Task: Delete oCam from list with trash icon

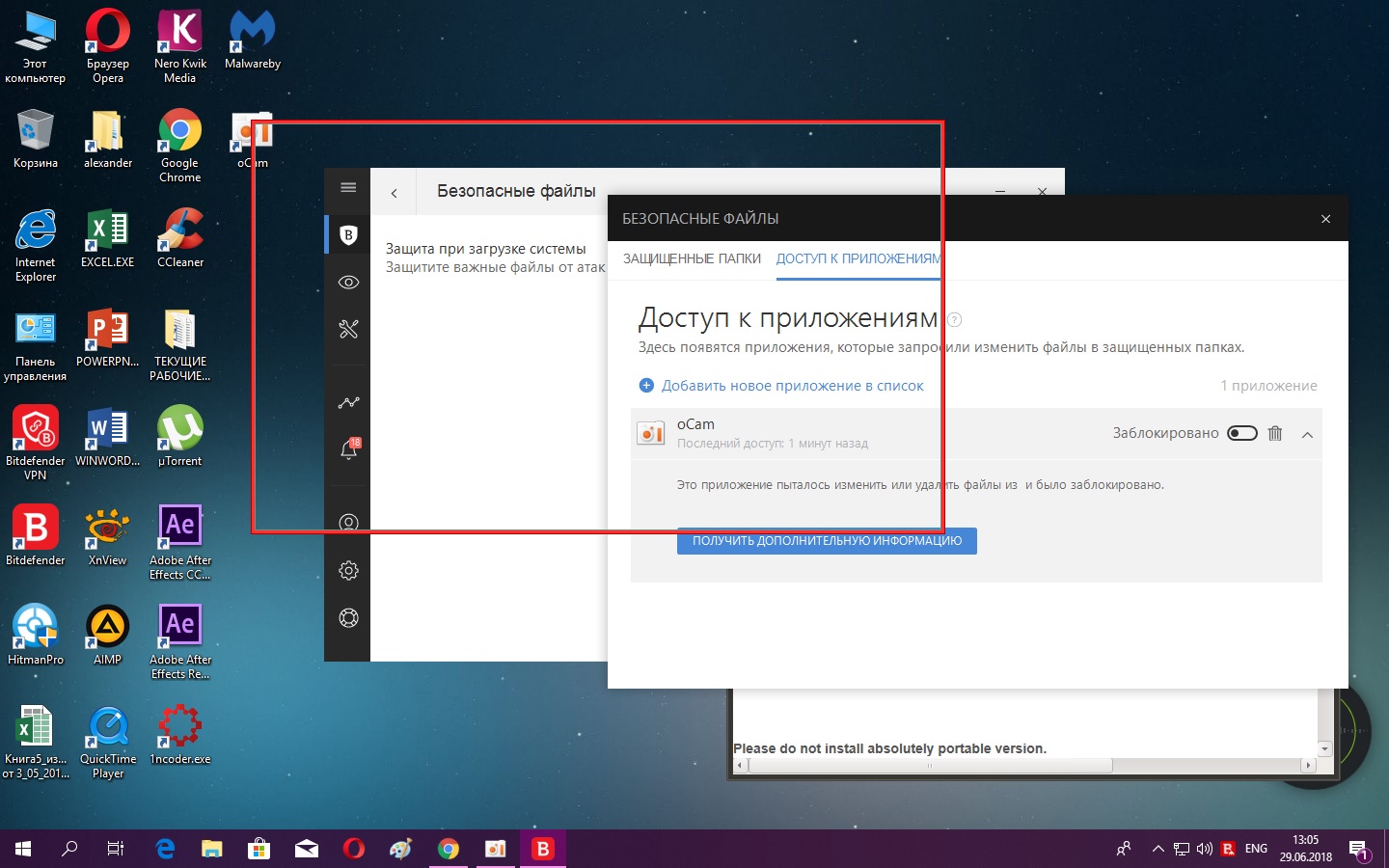Action: pyautogui.click(x=1275, y=433)
